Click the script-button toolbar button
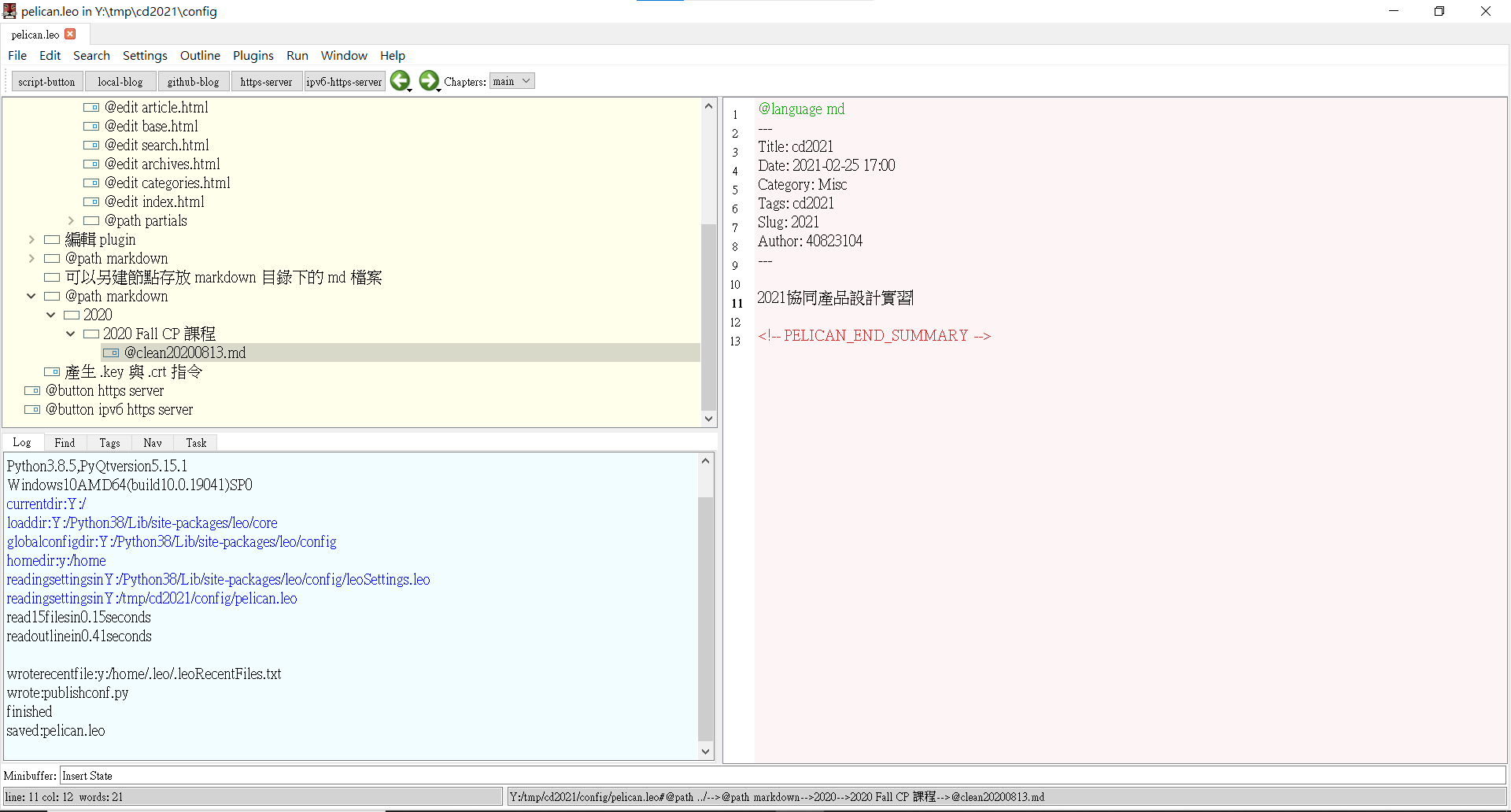1511x812 pixels. click(46, 81)
